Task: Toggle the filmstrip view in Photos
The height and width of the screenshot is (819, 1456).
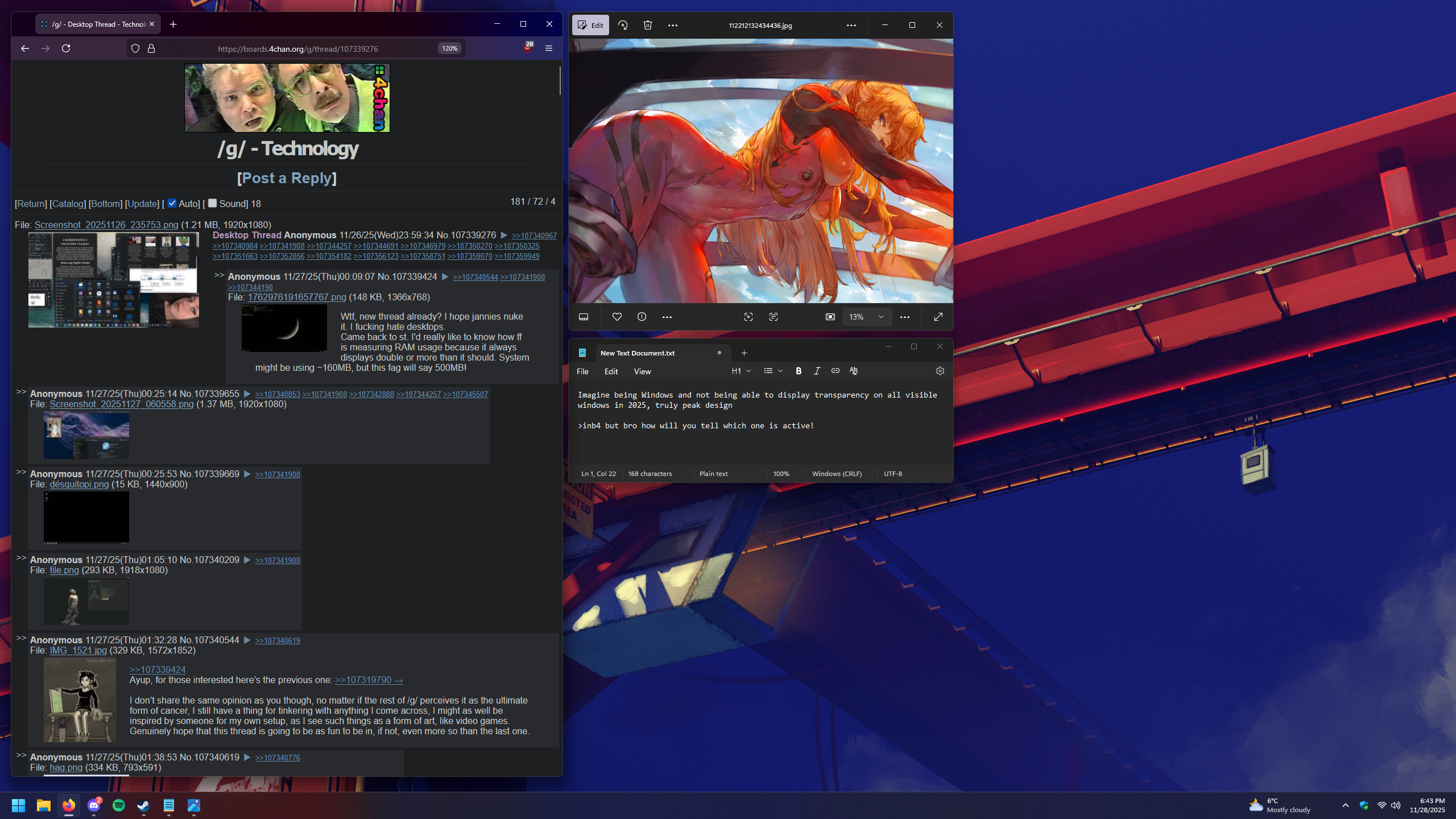Action: [584, 317]
